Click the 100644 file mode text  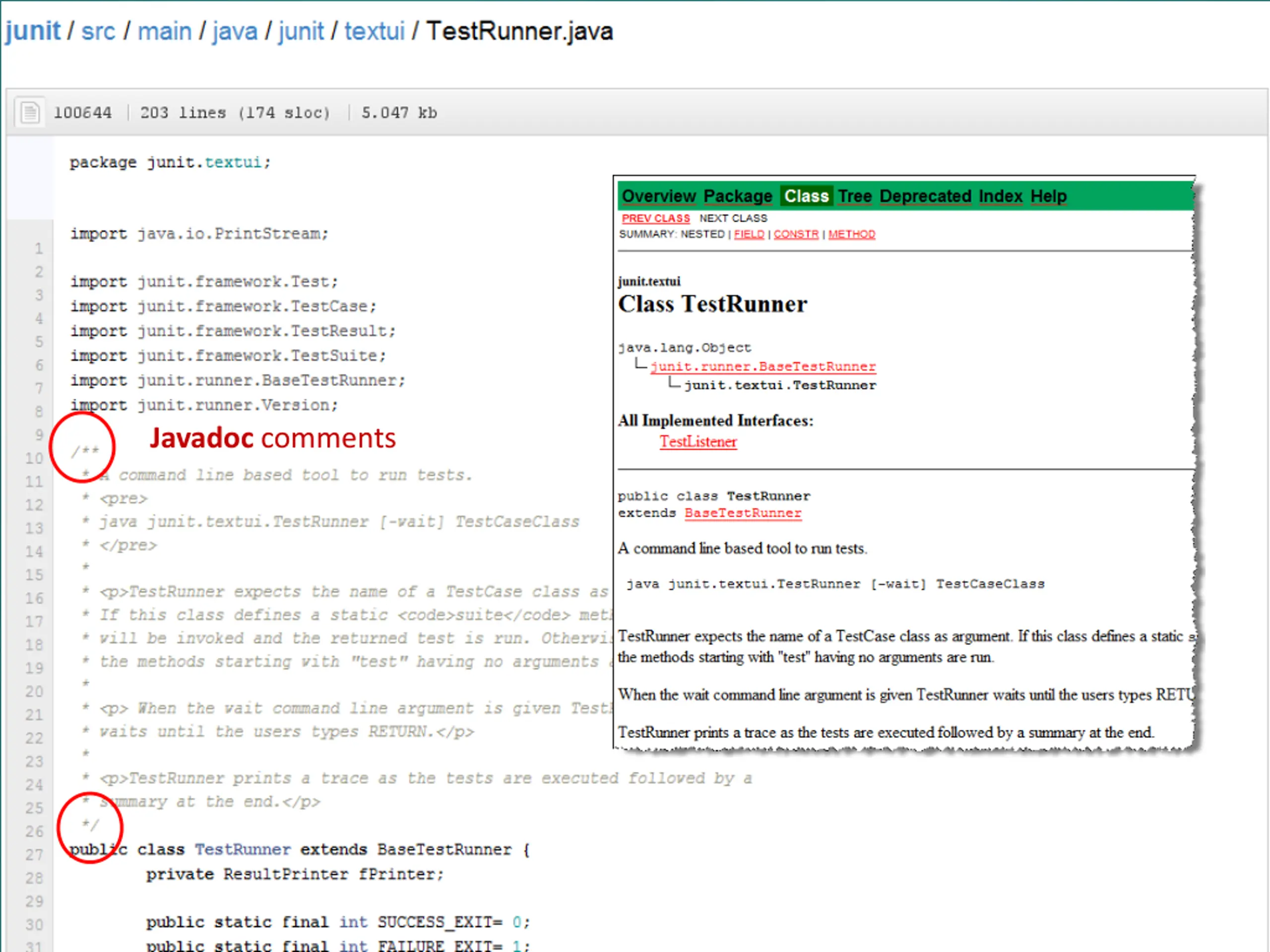click(83, 113)
